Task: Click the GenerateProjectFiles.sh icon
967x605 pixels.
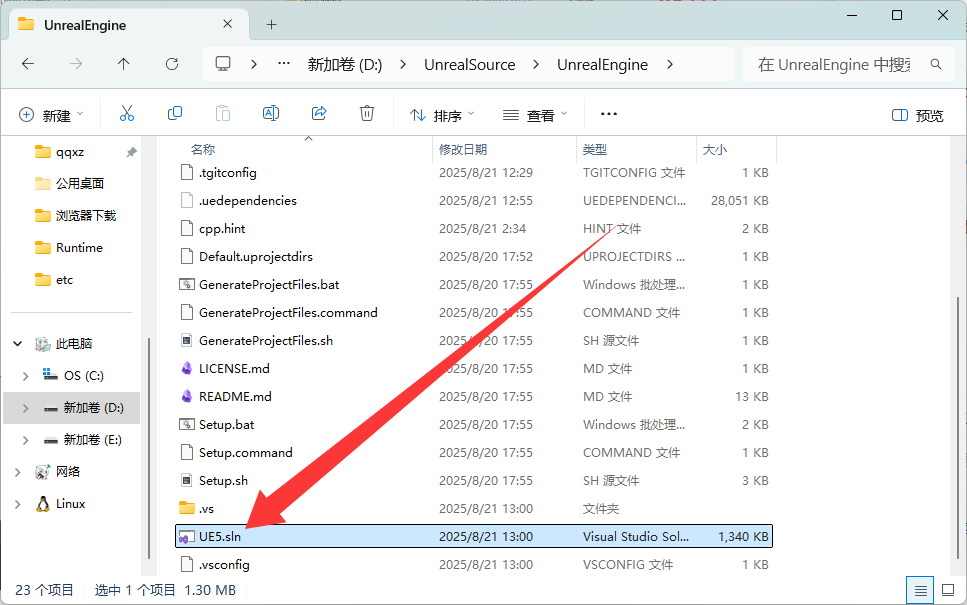Action: 186,340
